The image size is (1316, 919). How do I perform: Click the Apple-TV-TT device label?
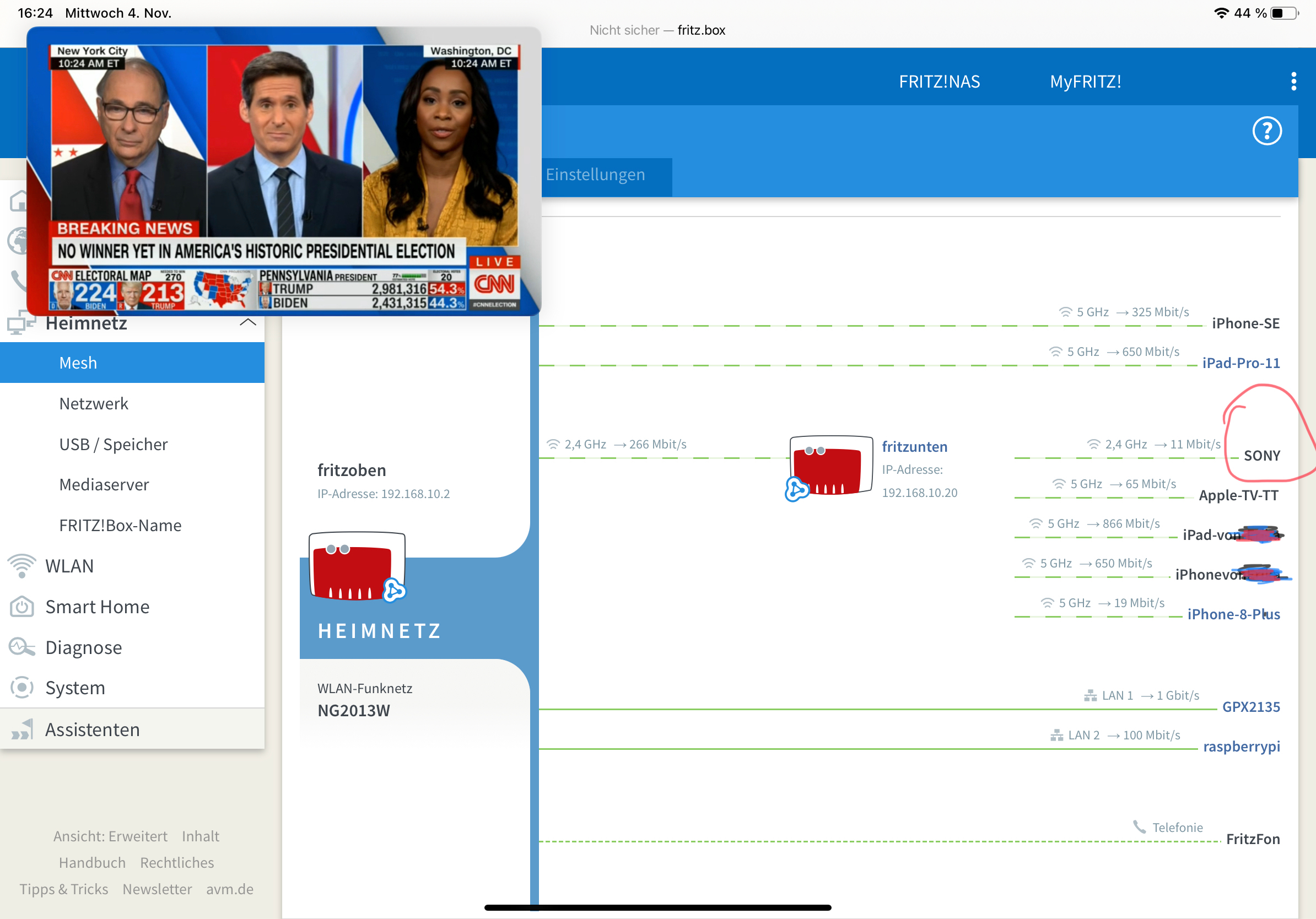[1239, 496]
